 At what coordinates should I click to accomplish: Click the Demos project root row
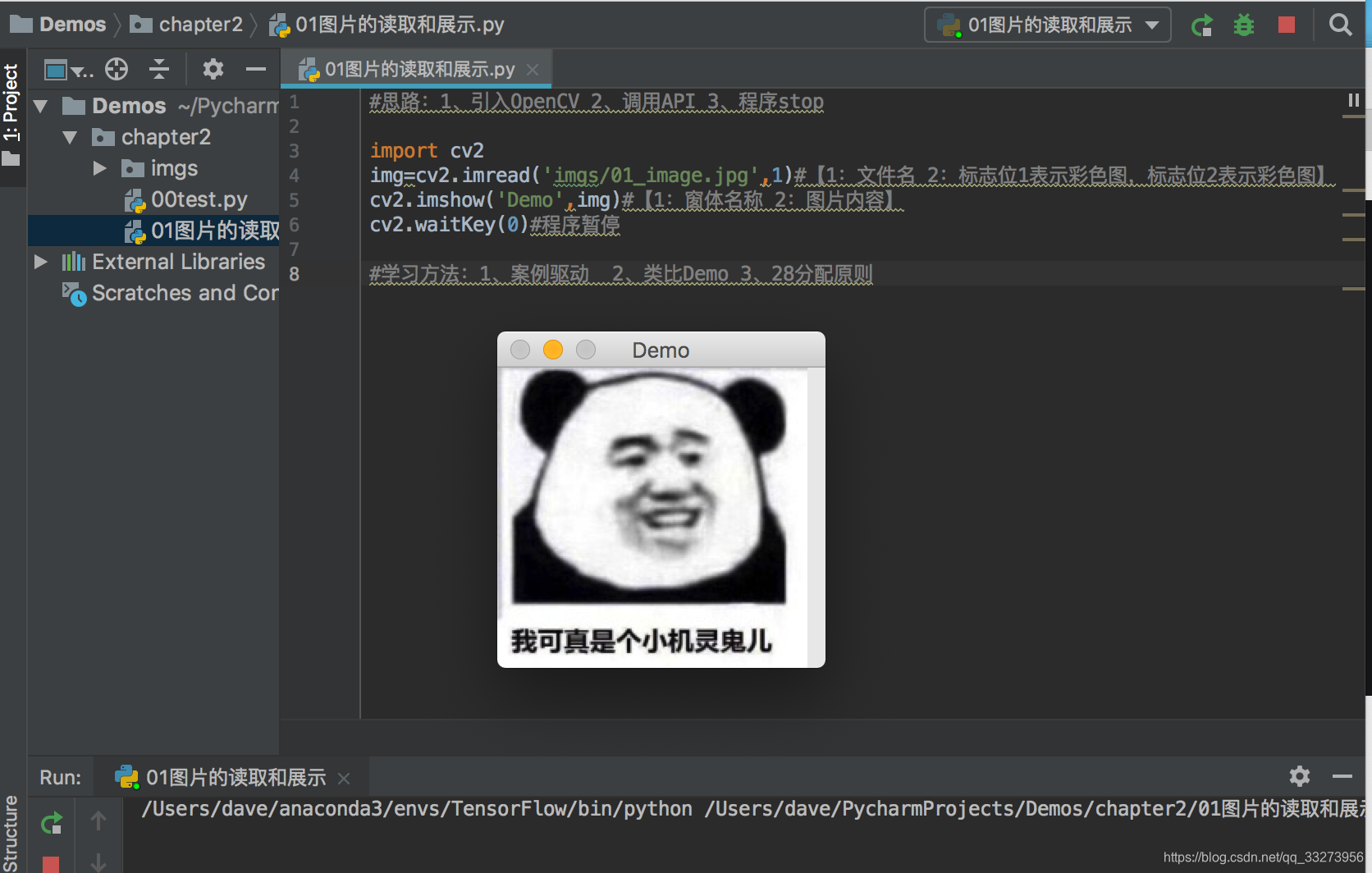(x=153, y=107)
